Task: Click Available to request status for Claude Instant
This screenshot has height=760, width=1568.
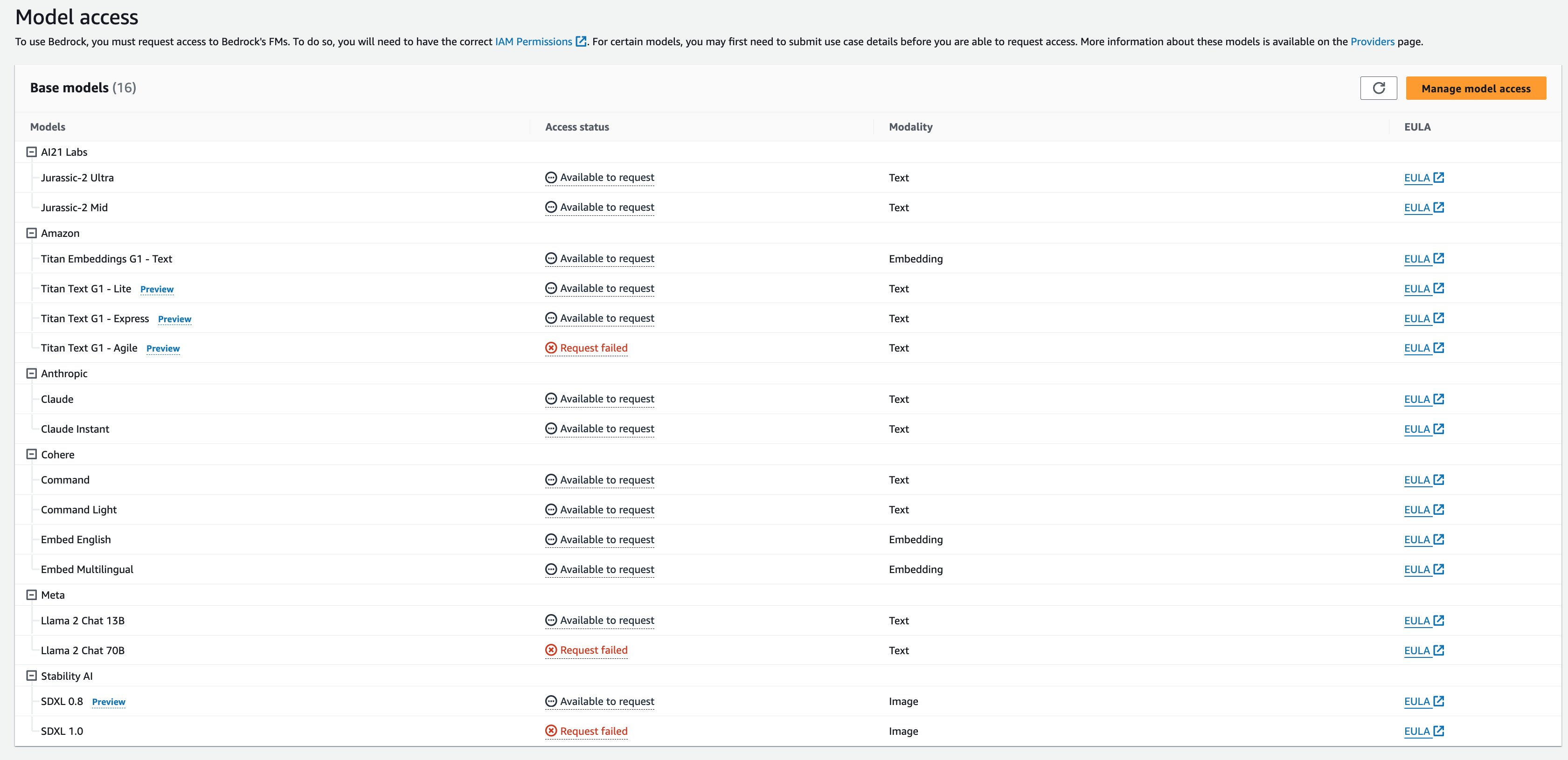Action: [600, 429]
